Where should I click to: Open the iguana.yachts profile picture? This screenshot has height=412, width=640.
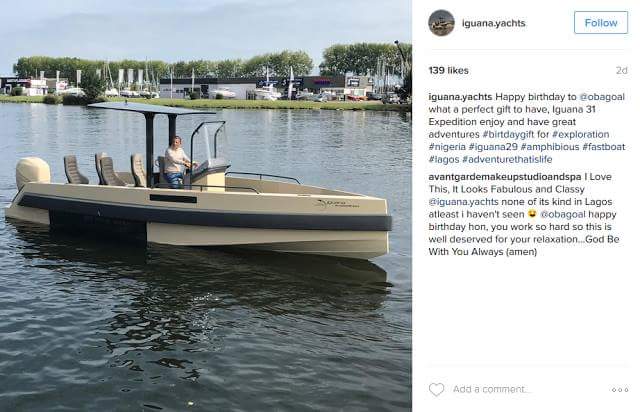[x=441, y=23]
